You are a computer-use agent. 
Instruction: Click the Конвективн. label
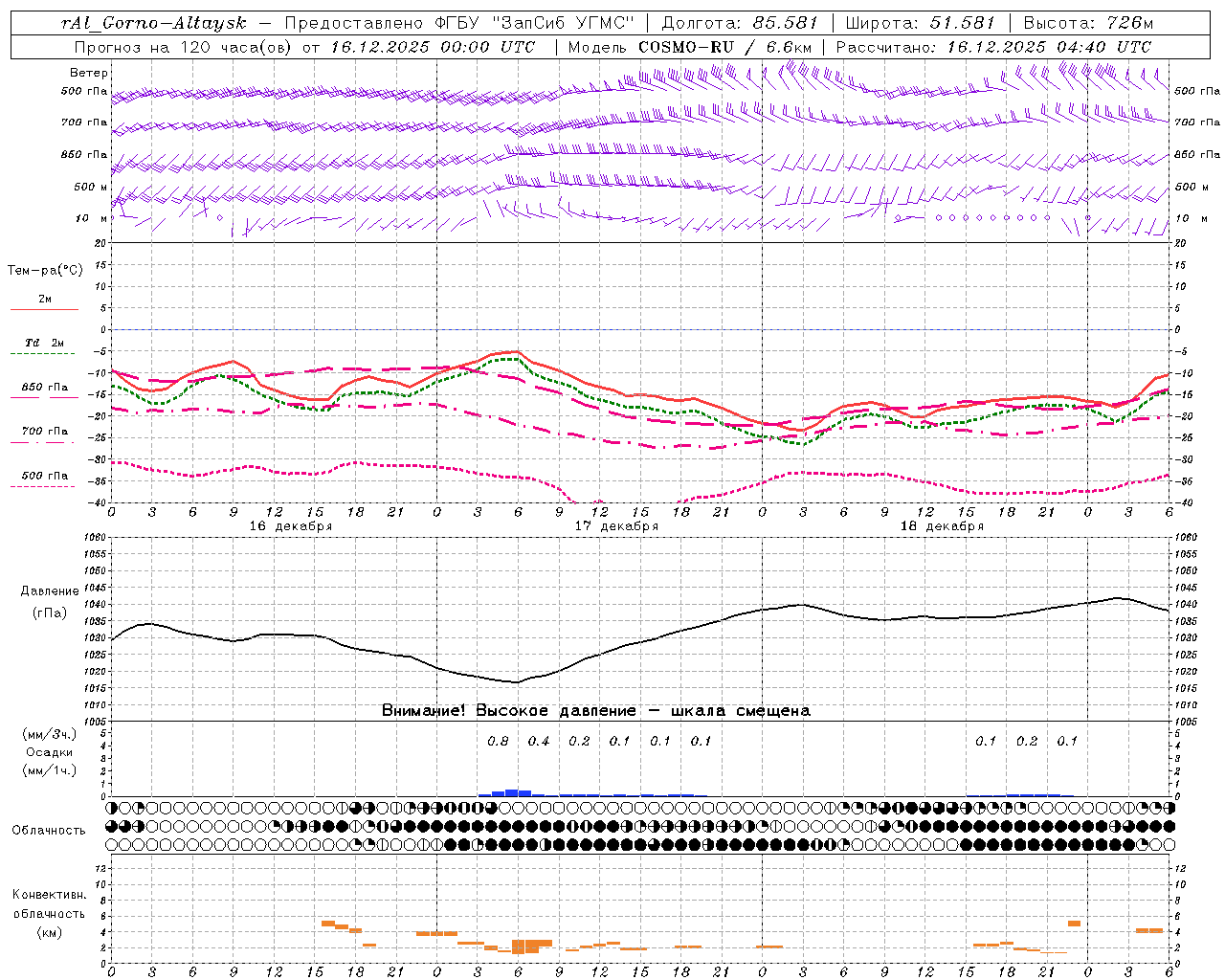(49, 895)
